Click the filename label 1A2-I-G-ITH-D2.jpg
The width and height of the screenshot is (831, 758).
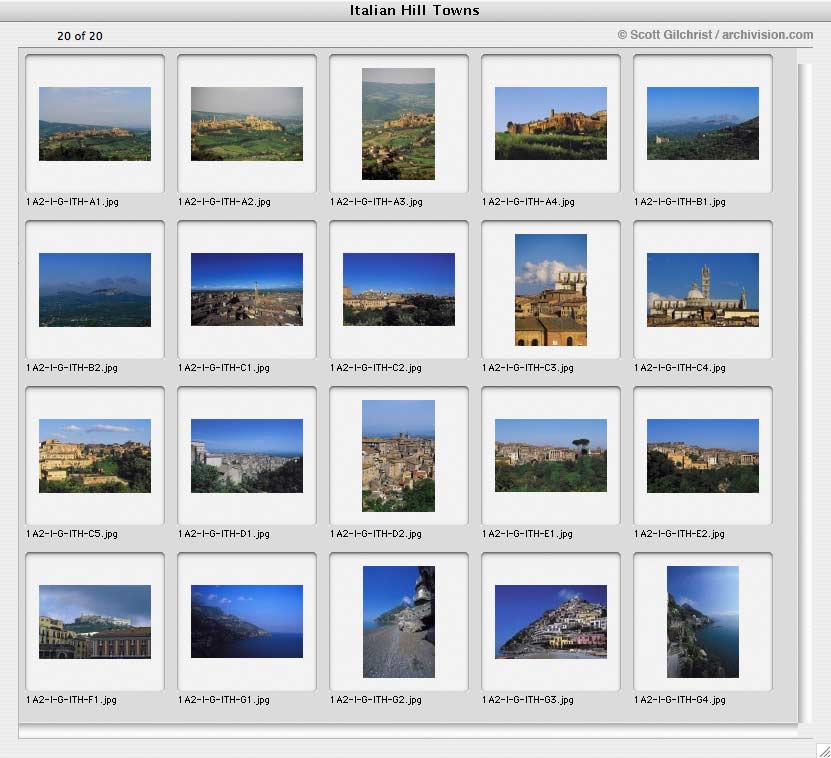pos(376,534)
